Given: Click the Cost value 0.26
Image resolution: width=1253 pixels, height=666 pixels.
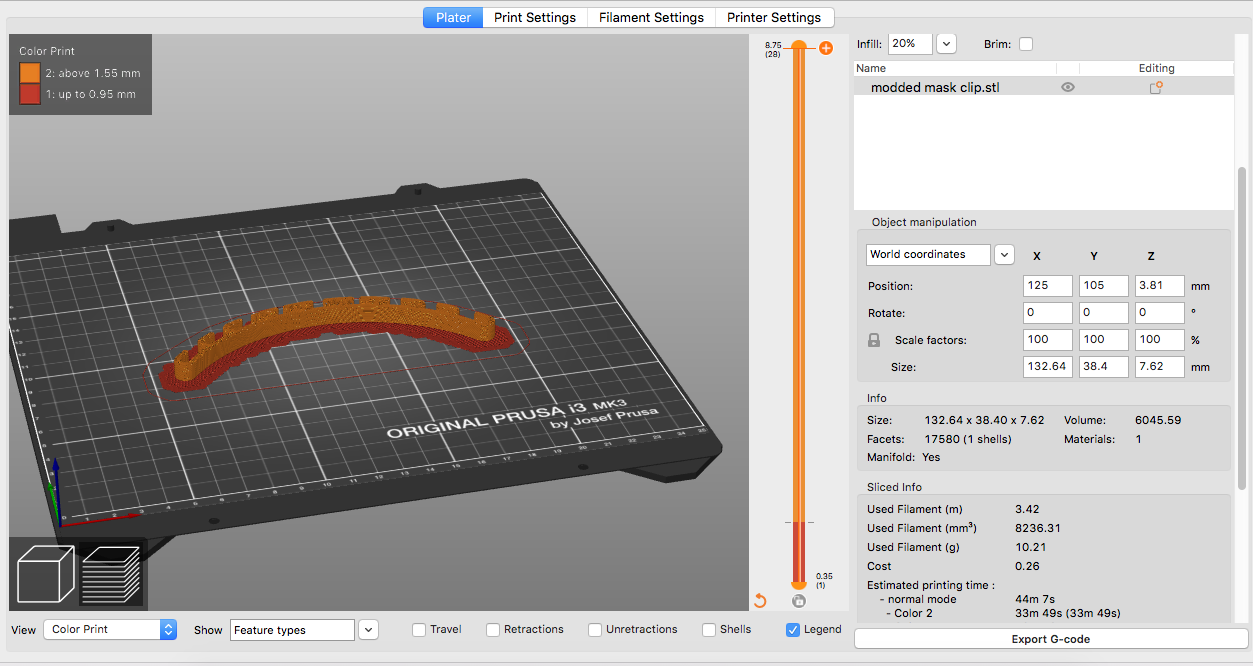Looking at the screenshot, I should tap(1027, 566).
